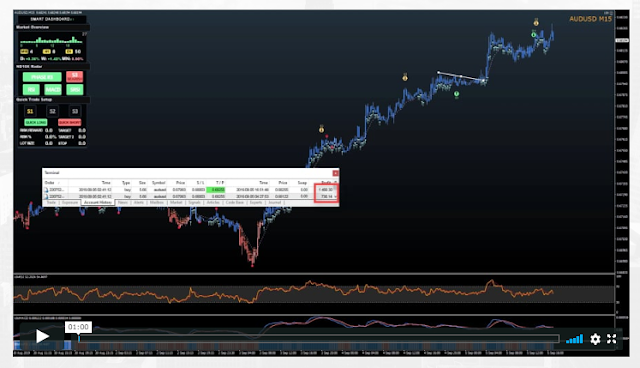Select S3 under Quick Trade Setup
640x368 pixels.
point(75,111)
